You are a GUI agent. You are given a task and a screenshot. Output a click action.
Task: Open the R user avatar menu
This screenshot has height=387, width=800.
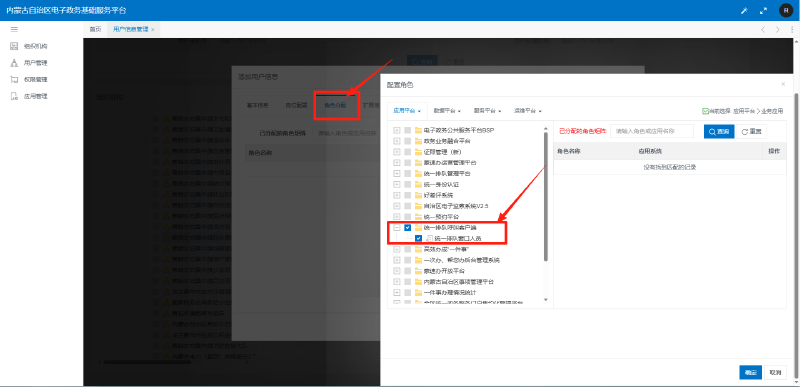[x=786, y=10]
